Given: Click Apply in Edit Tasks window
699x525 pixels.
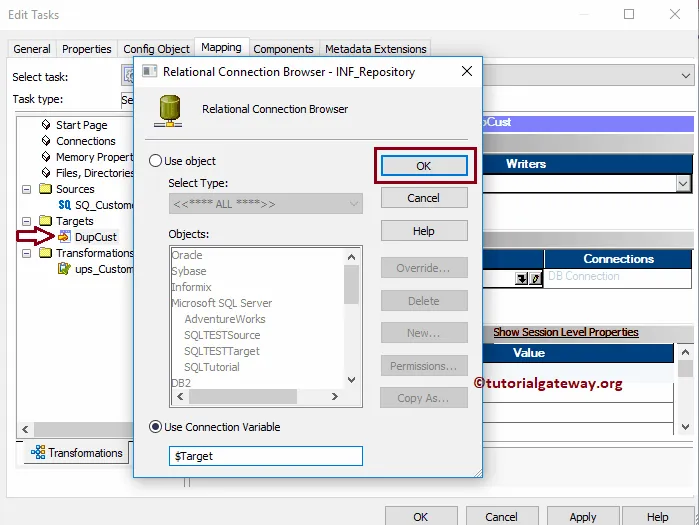Looking at the screenshot, I should [583, 516].
